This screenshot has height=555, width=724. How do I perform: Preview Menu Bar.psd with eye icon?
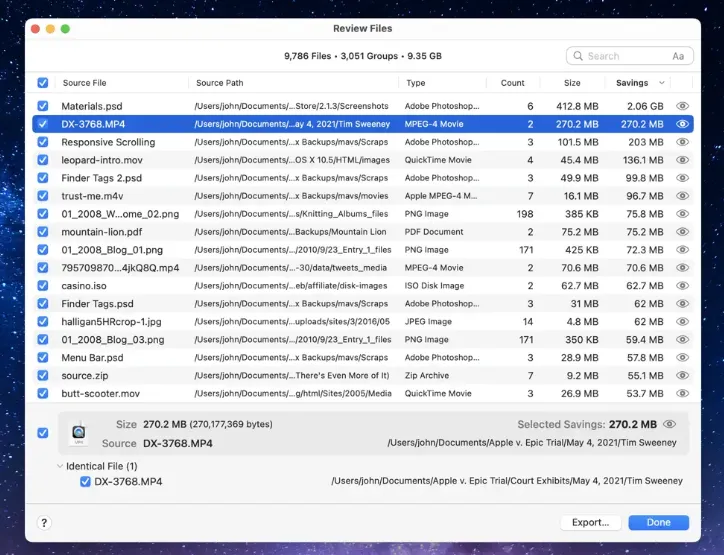[x=682, y=357]
